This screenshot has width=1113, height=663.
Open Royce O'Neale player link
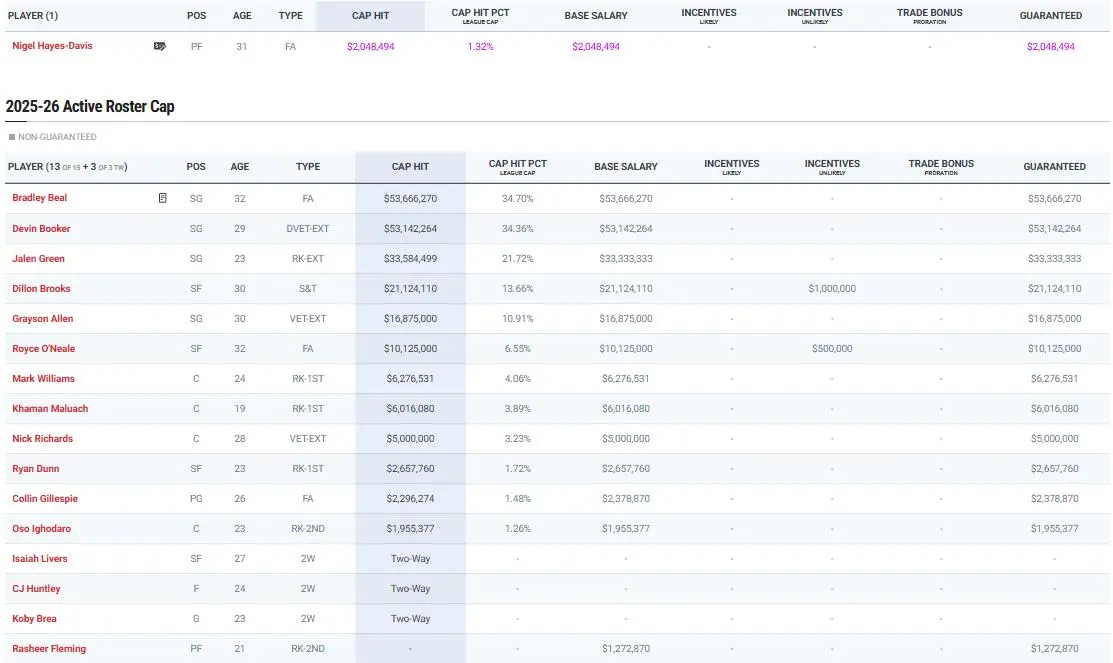click(x=43, y=349)
